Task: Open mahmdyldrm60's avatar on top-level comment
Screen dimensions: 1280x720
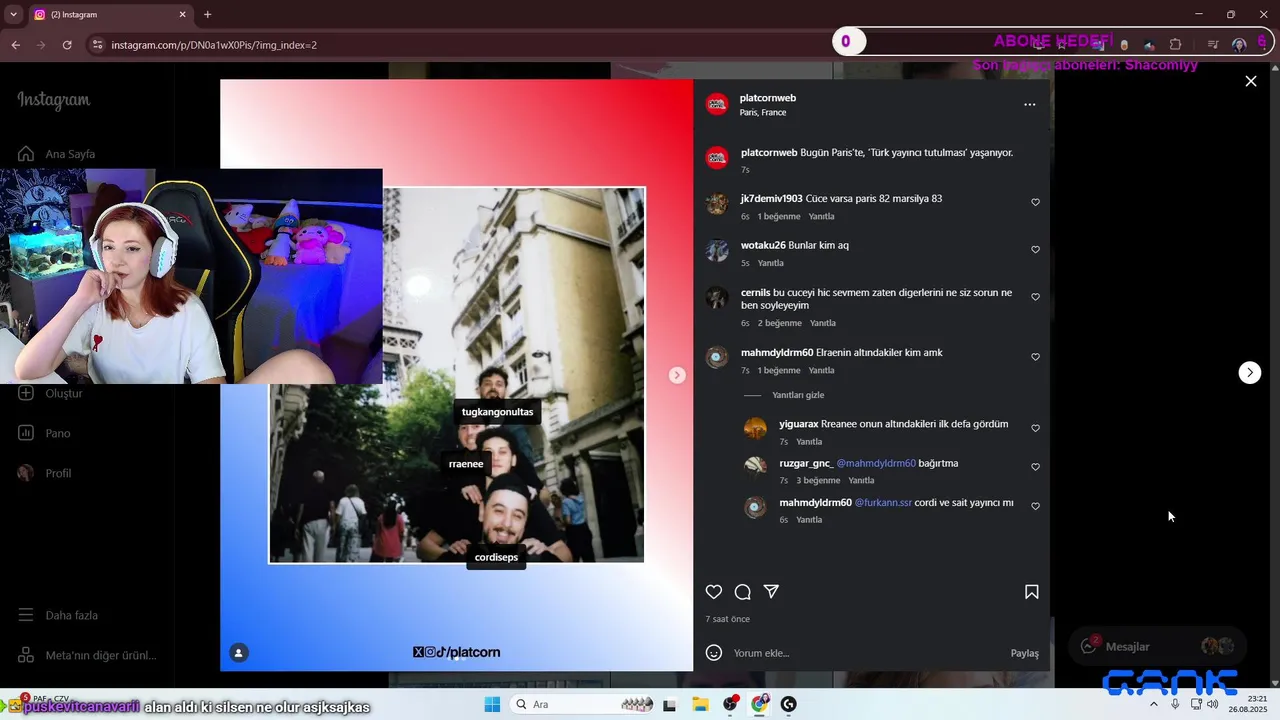Action: tap(717, 357)
